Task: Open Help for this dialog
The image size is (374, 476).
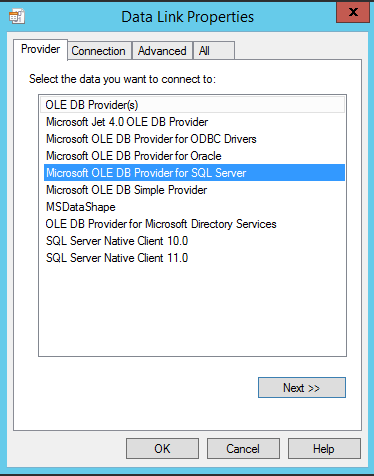Action: (324, 449)
